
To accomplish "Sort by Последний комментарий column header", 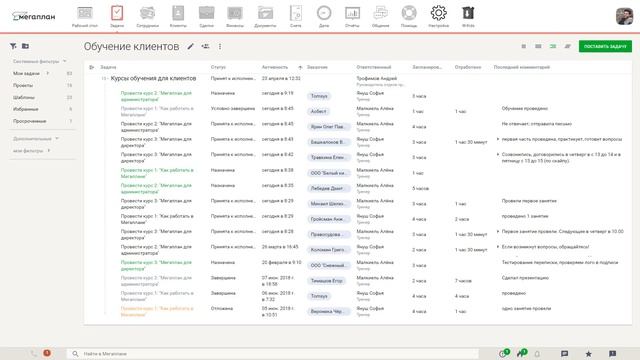I will 522,67.
